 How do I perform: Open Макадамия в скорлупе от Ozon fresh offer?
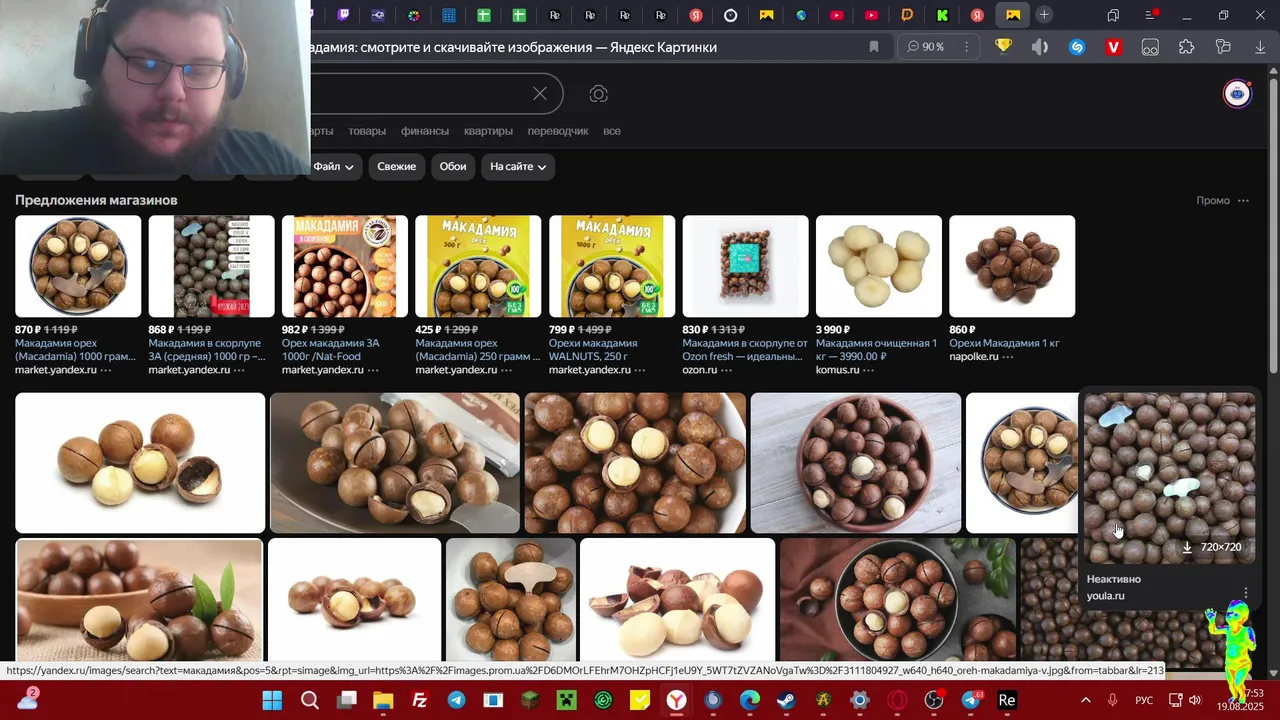[x=744, y=350]
